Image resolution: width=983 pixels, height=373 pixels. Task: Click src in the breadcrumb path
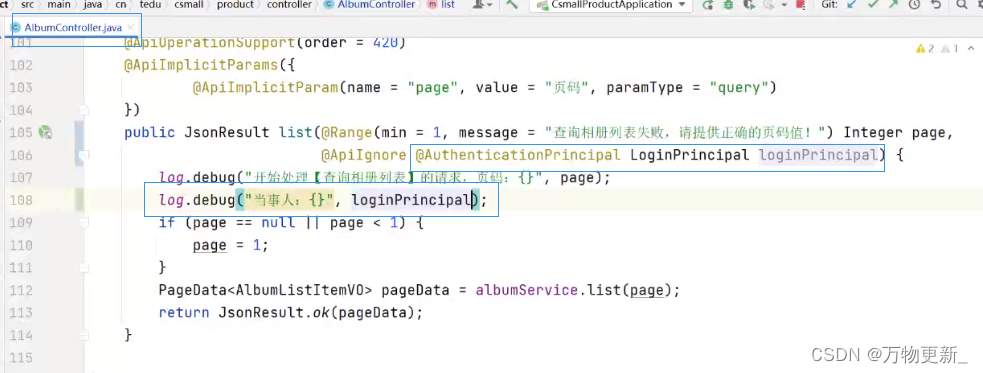[x=28, y=4]
